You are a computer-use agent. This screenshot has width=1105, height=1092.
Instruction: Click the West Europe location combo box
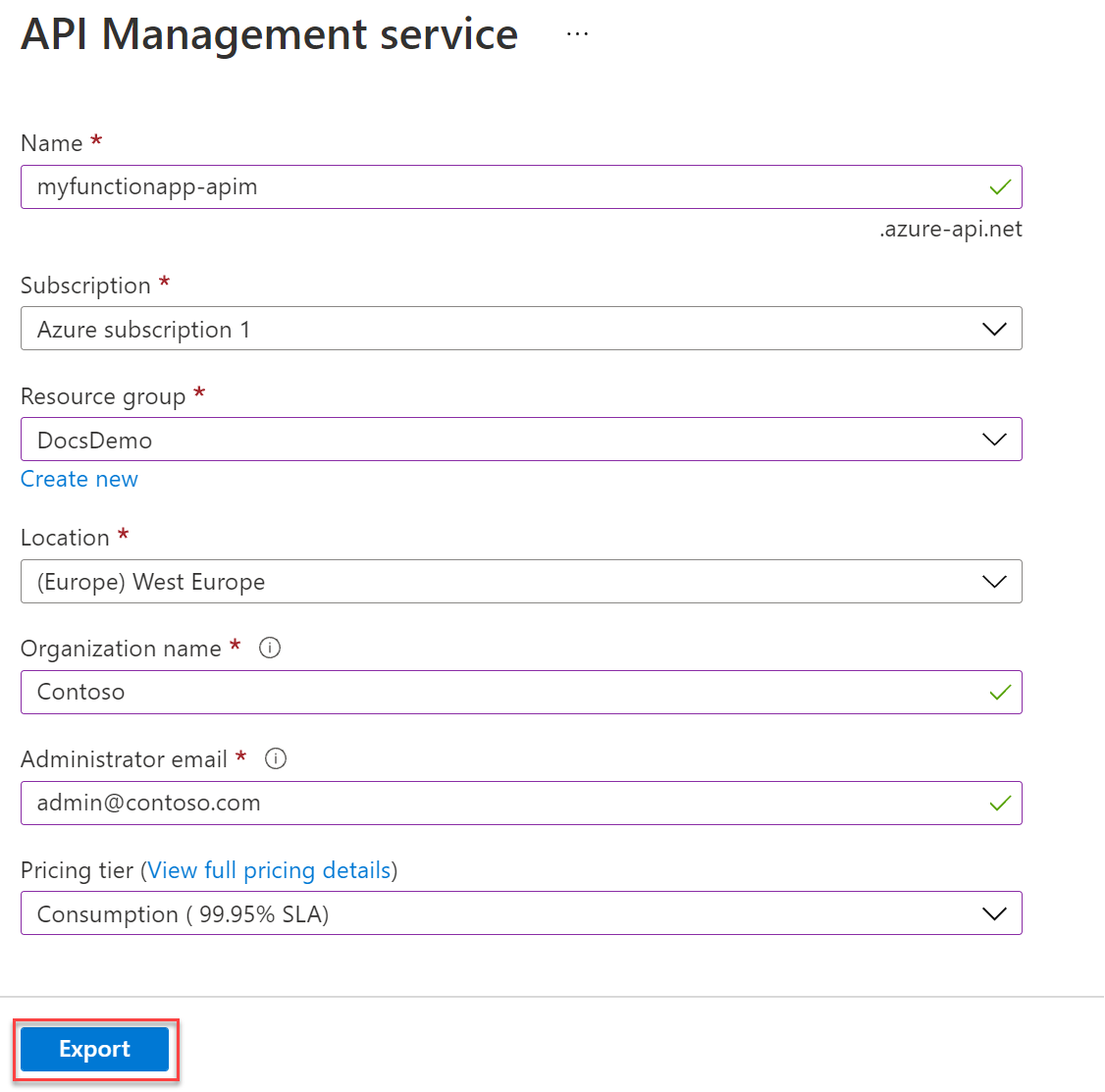(x=491, y=582)
